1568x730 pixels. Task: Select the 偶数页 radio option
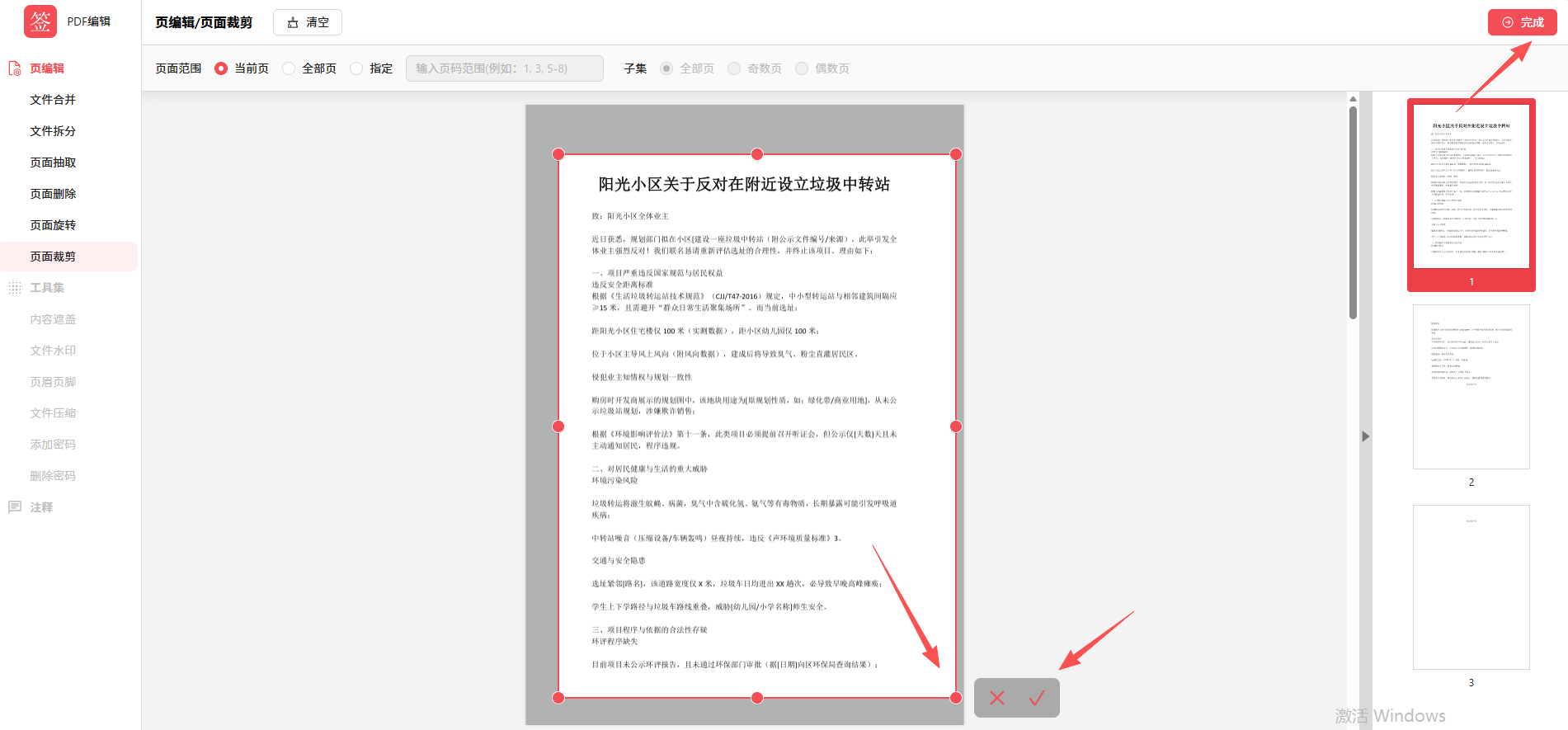coord(802,68)
